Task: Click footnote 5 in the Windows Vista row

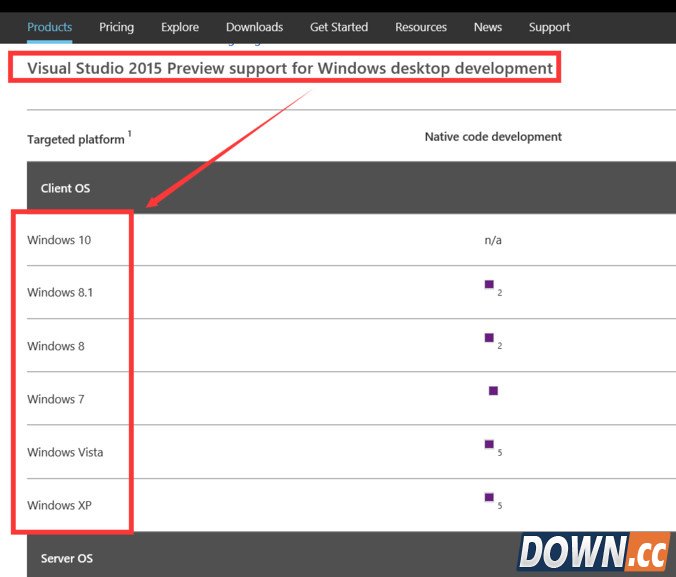Action: (500, 452)
